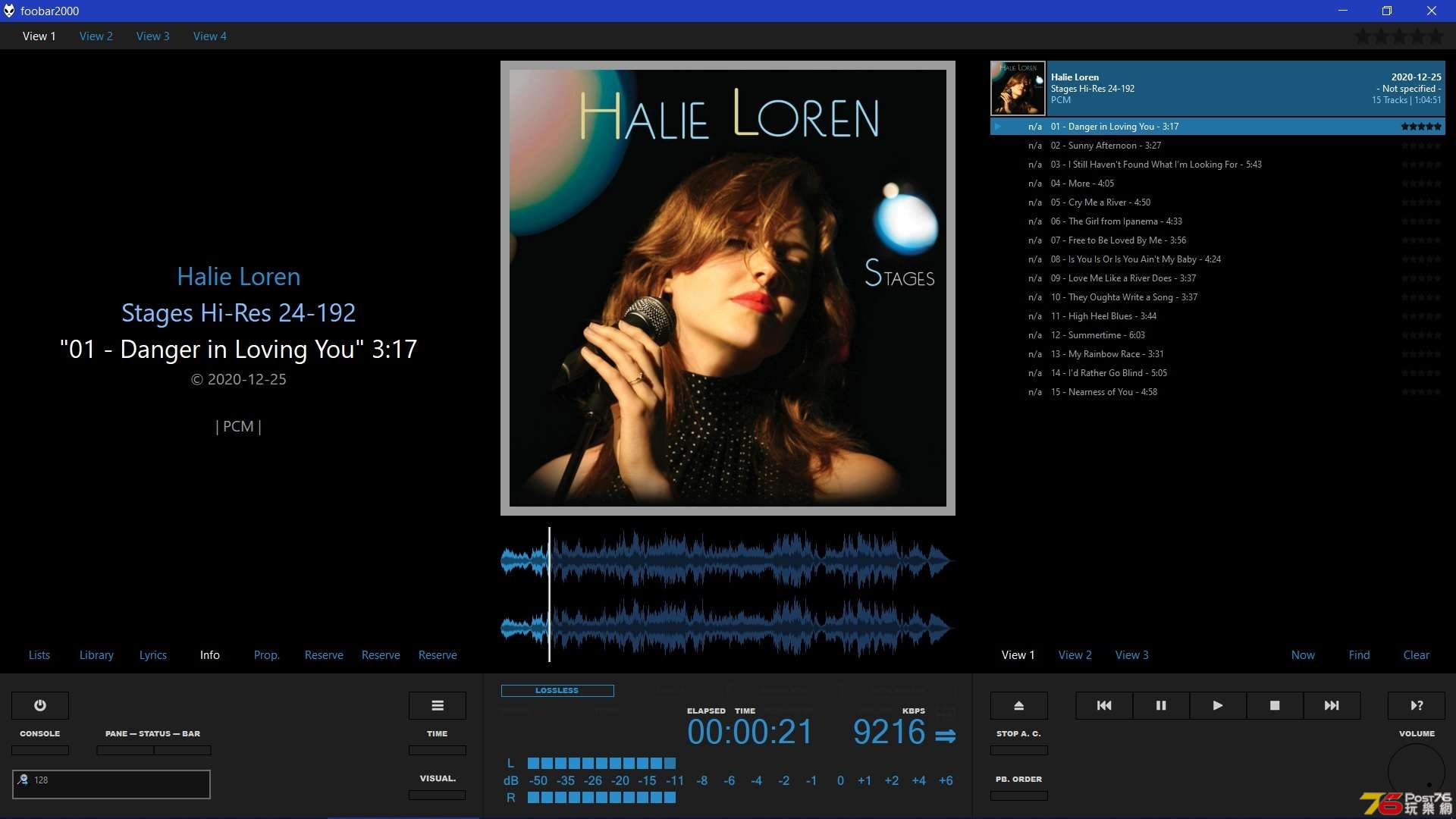The width and height of the screenshot is (1456, 819).
Task: Select track 11 - High Heel Blues
Action: tap(1218, 316)
